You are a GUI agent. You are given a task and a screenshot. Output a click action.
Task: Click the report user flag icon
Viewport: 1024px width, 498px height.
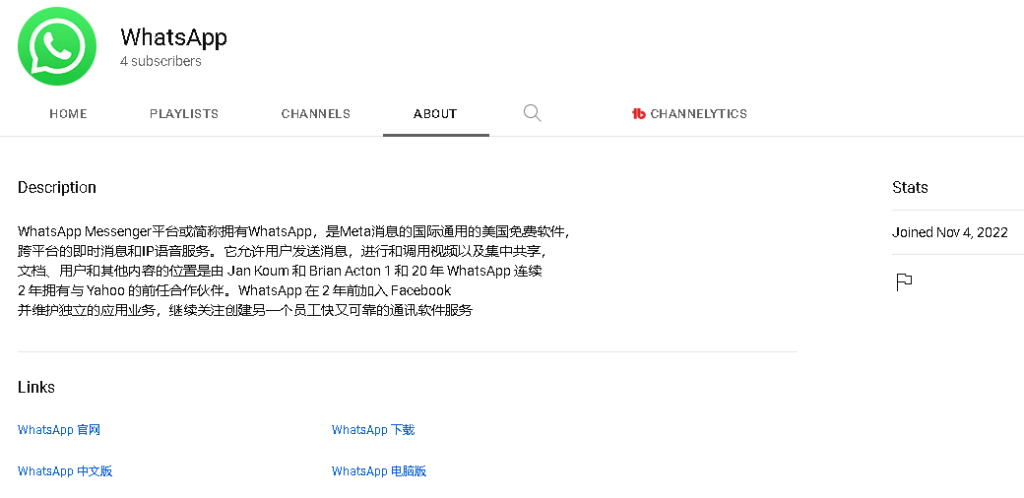tap(904, 282)
